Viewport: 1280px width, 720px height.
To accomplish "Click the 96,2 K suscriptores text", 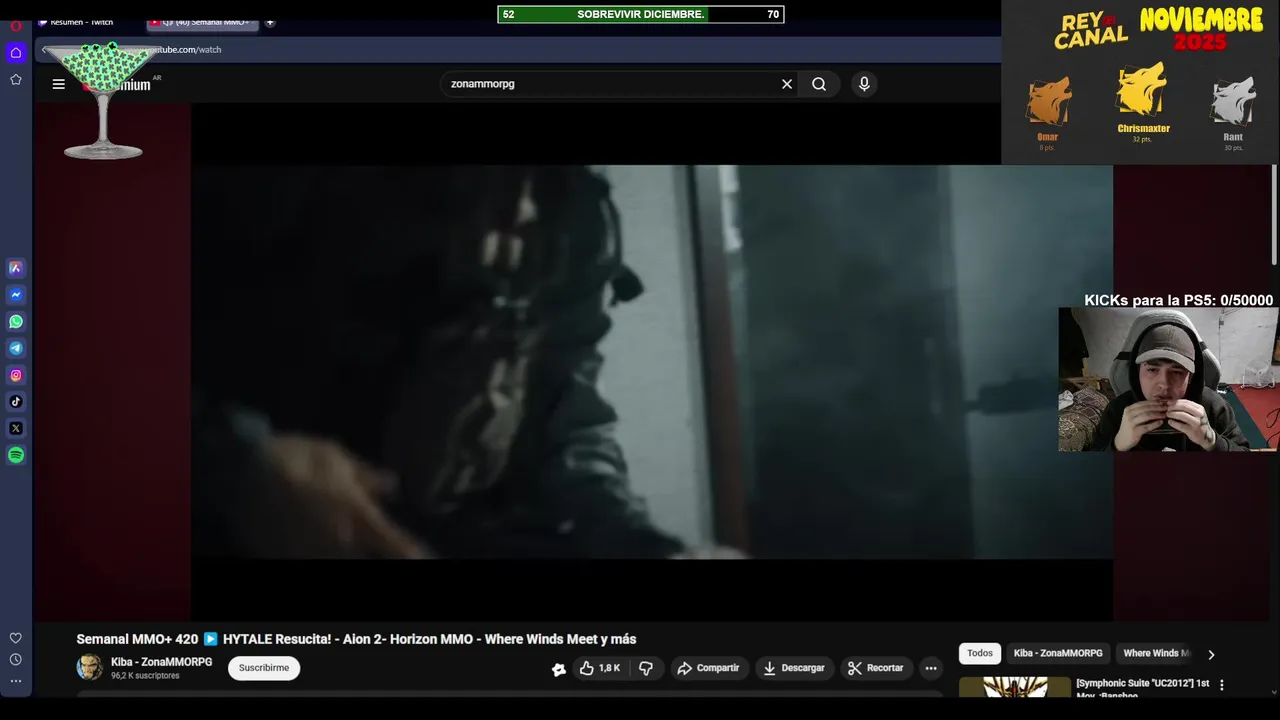I will pos(145,676).
